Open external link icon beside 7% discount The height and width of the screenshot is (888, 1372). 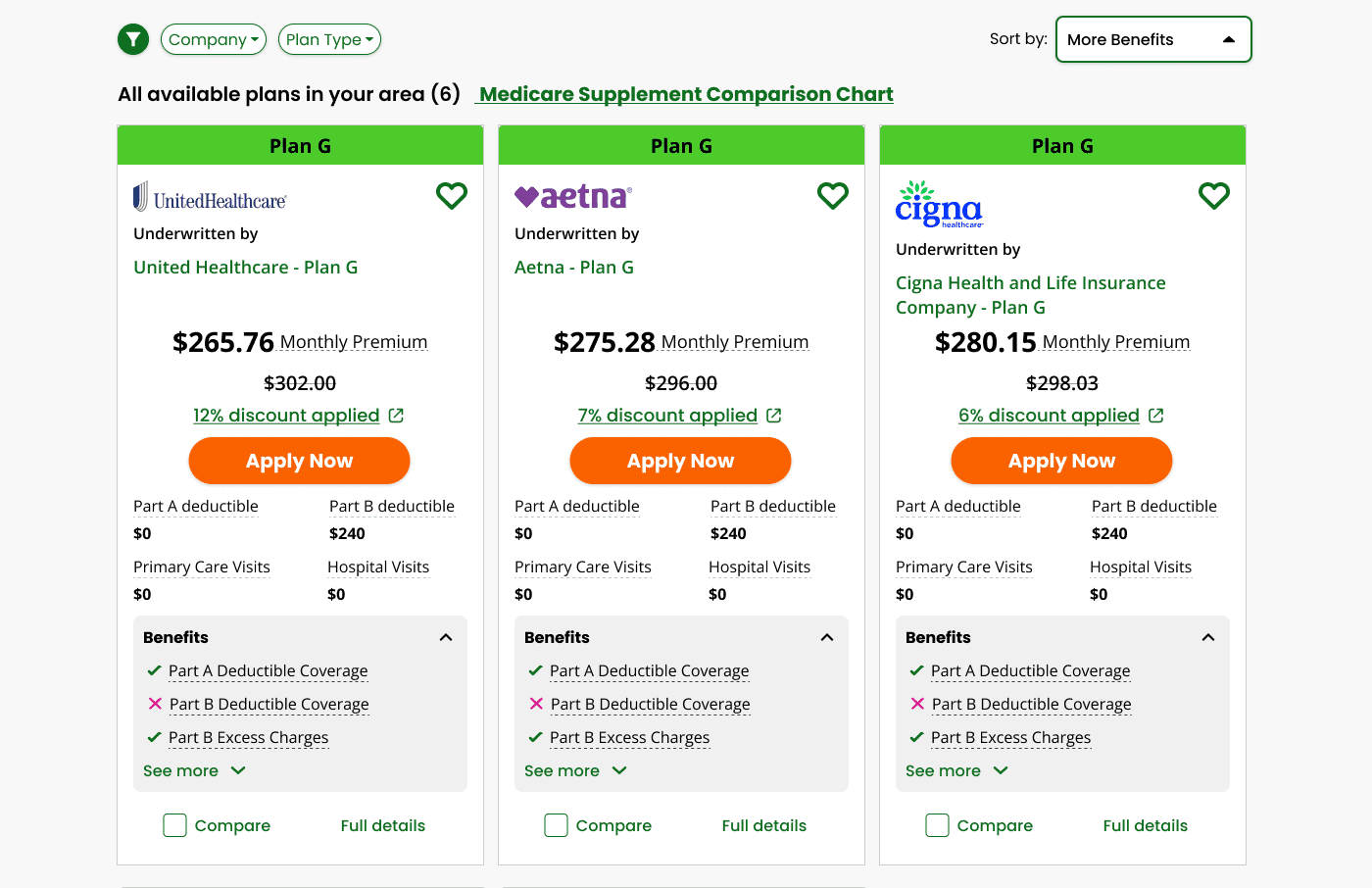point(774,416)
